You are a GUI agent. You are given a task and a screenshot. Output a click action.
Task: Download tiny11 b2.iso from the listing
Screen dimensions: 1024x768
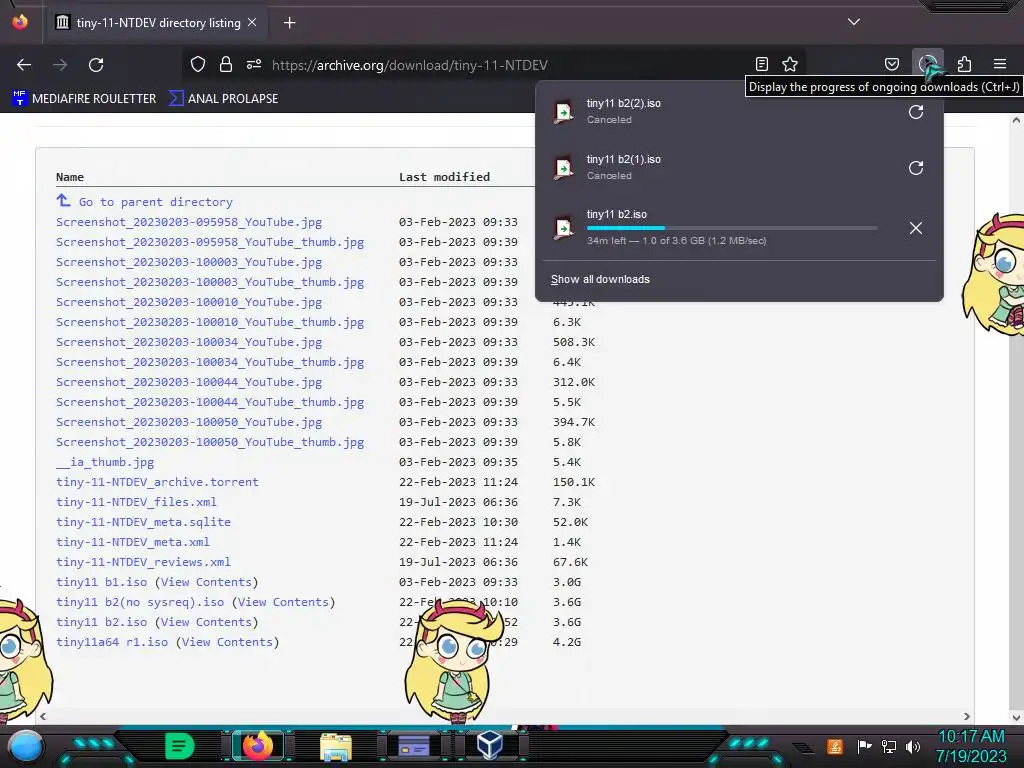coord(101,622)
